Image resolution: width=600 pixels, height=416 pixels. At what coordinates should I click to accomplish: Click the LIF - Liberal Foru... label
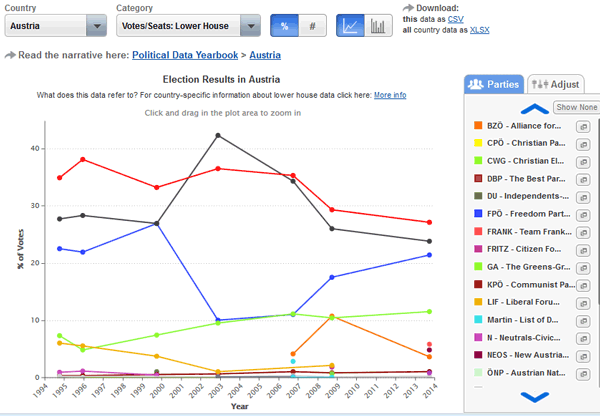[523, 302]
